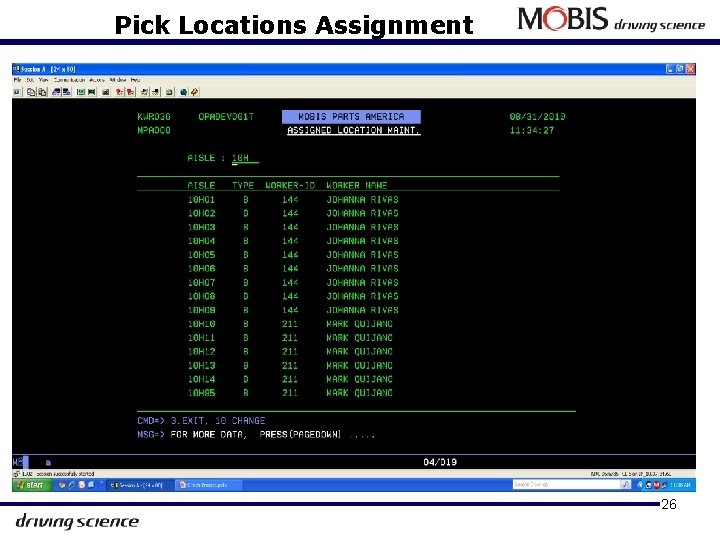
Task: Open the Help menu
Action: (135, 80)
